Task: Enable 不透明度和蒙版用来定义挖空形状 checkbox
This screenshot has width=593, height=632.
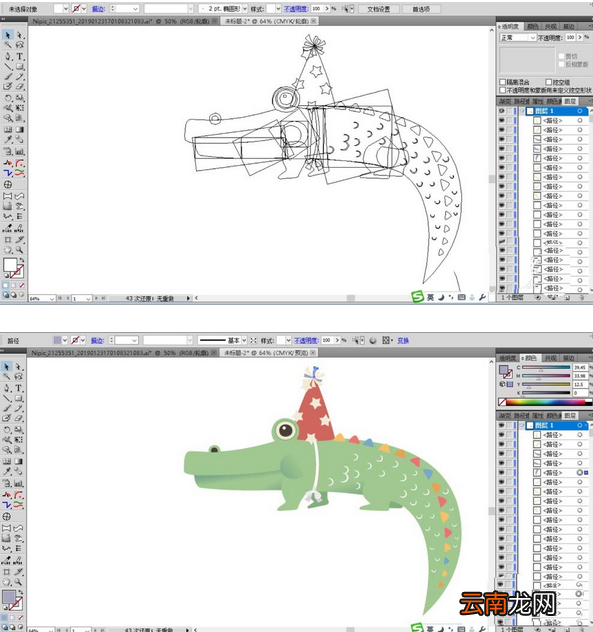Action: [x=502, y=90]
